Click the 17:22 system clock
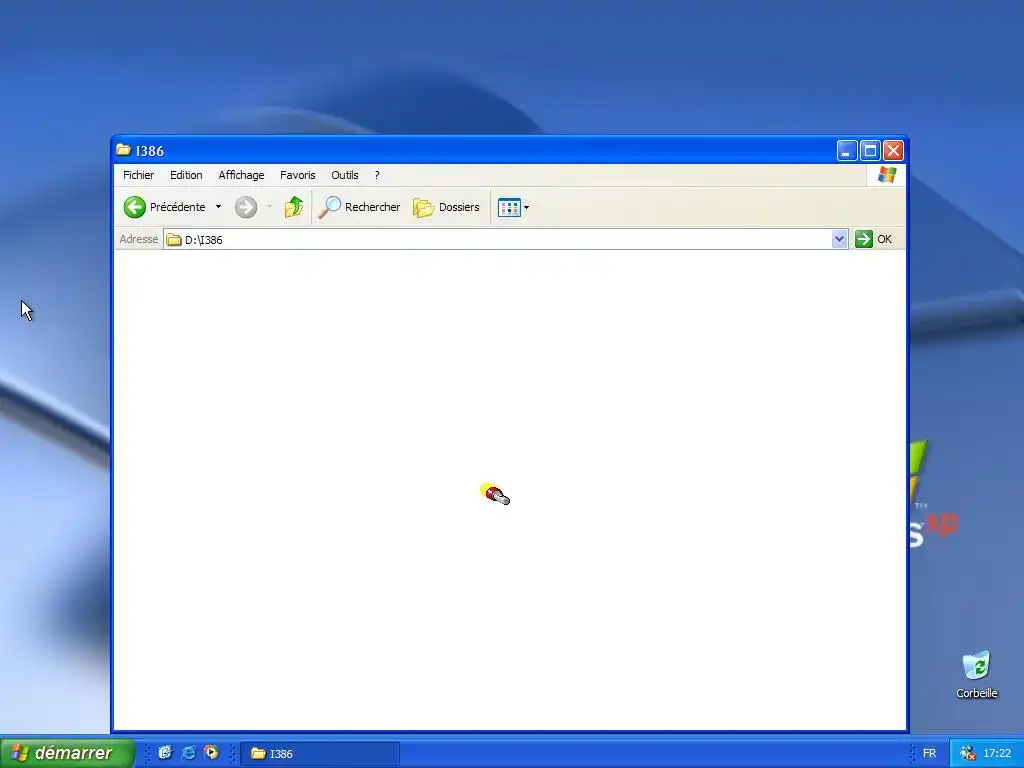The height and width of the screenshot is (768, 1024). click(x=997, y=754)
